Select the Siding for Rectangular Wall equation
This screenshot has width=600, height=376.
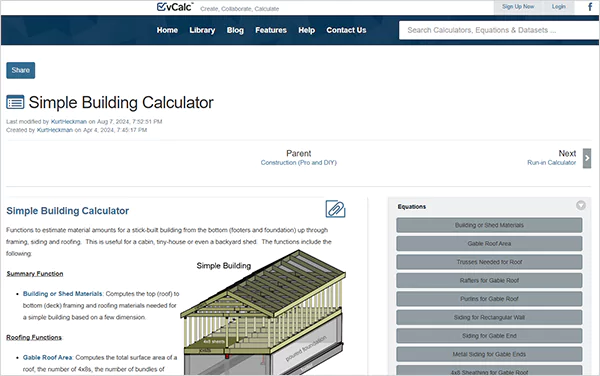(x=489, y=317)
